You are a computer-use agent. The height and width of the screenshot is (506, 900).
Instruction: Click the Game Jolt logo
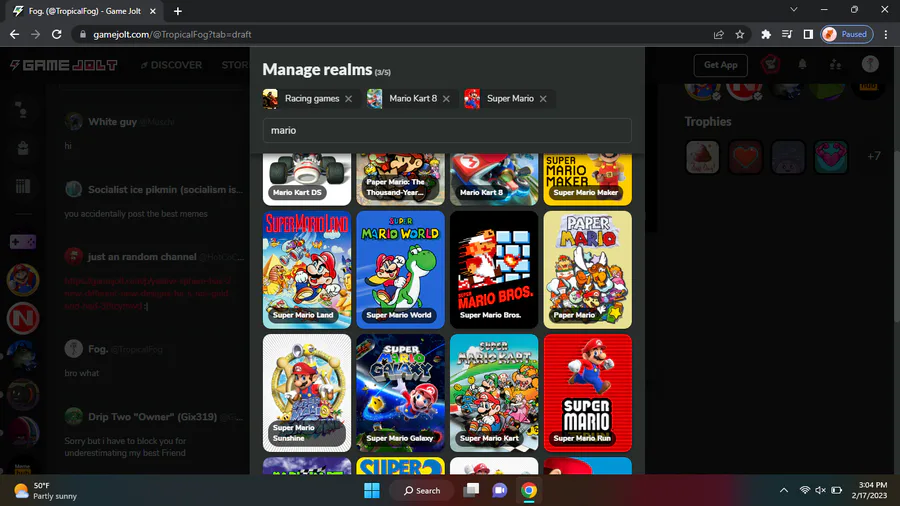[64, 65]
